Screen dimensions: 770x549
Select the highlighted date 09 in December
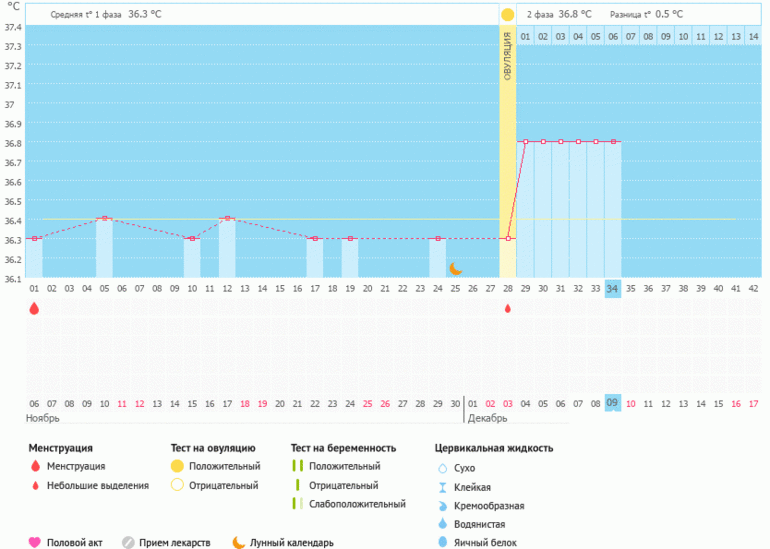point(613,403)
